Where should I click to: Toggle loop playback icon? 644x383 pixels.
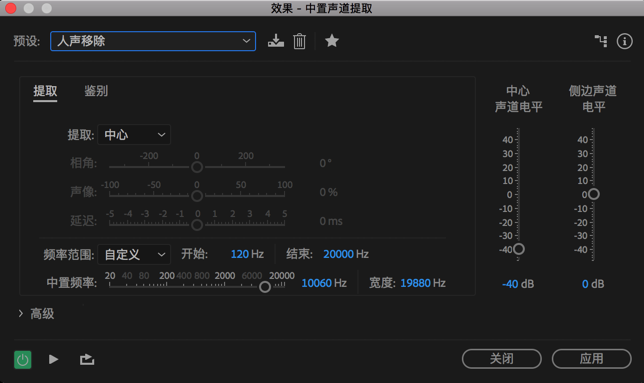click(87, 360)
